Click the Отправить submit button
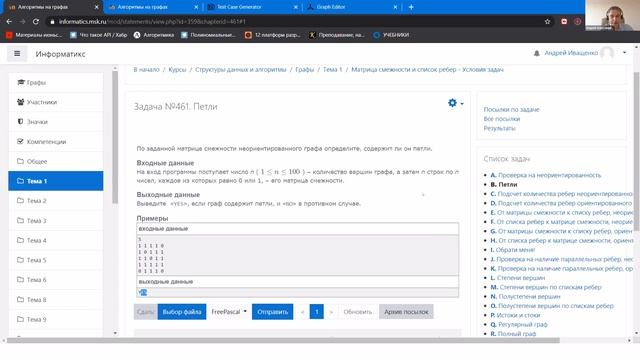640x360 pixels. (272, 312)
